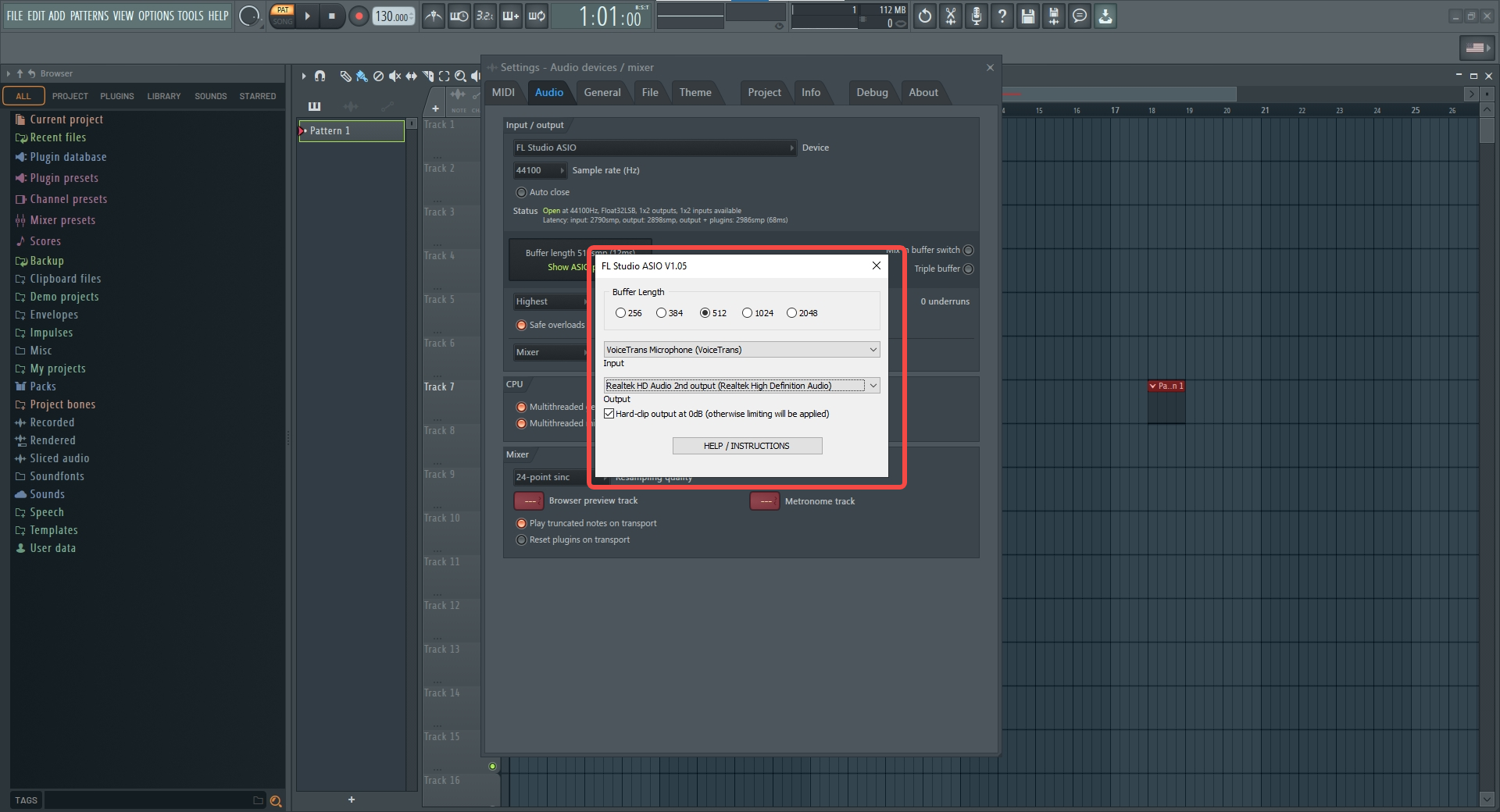Toggle the magnet snap icon
1500x812 pixels.
pyautogui.click(x=320, y=76)
